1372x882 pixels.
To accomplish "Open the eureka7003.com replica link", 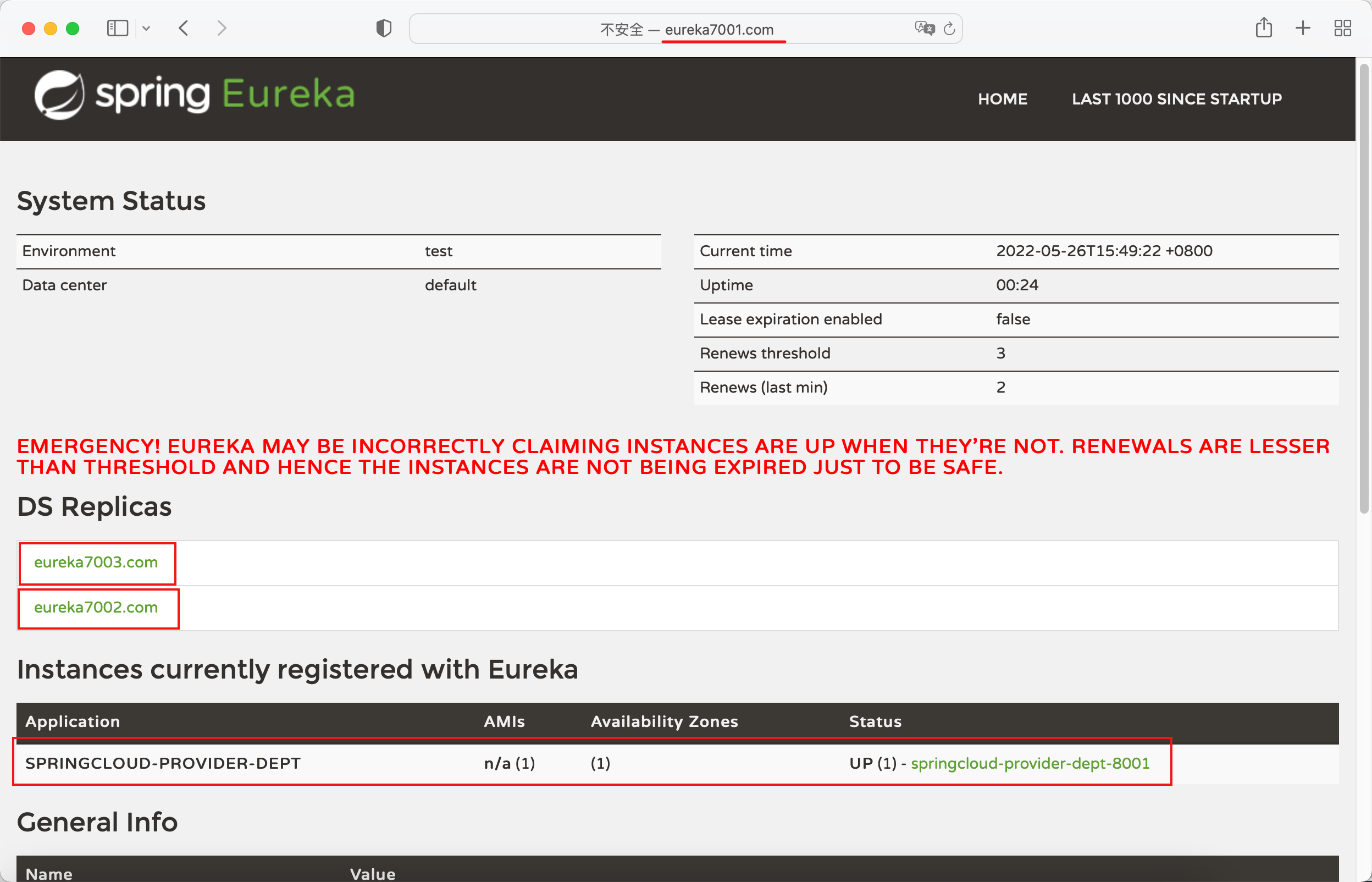I will click(x=96, y=562).
